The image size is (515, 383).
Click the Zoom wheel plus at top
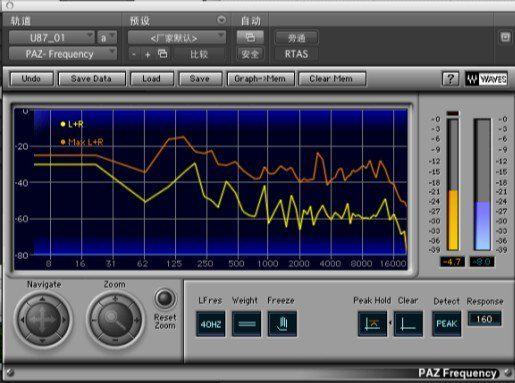coord(115,299)
